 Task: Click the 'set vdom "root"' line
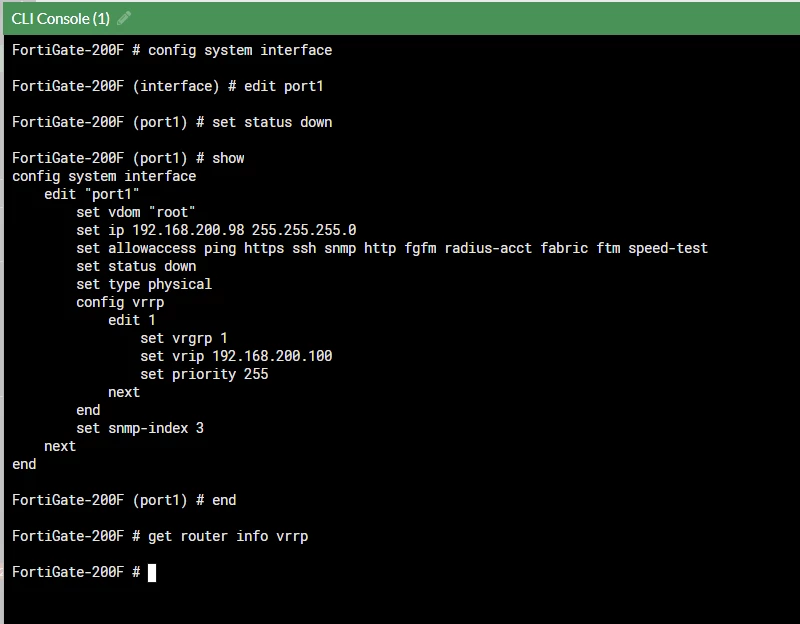[136, 212]
